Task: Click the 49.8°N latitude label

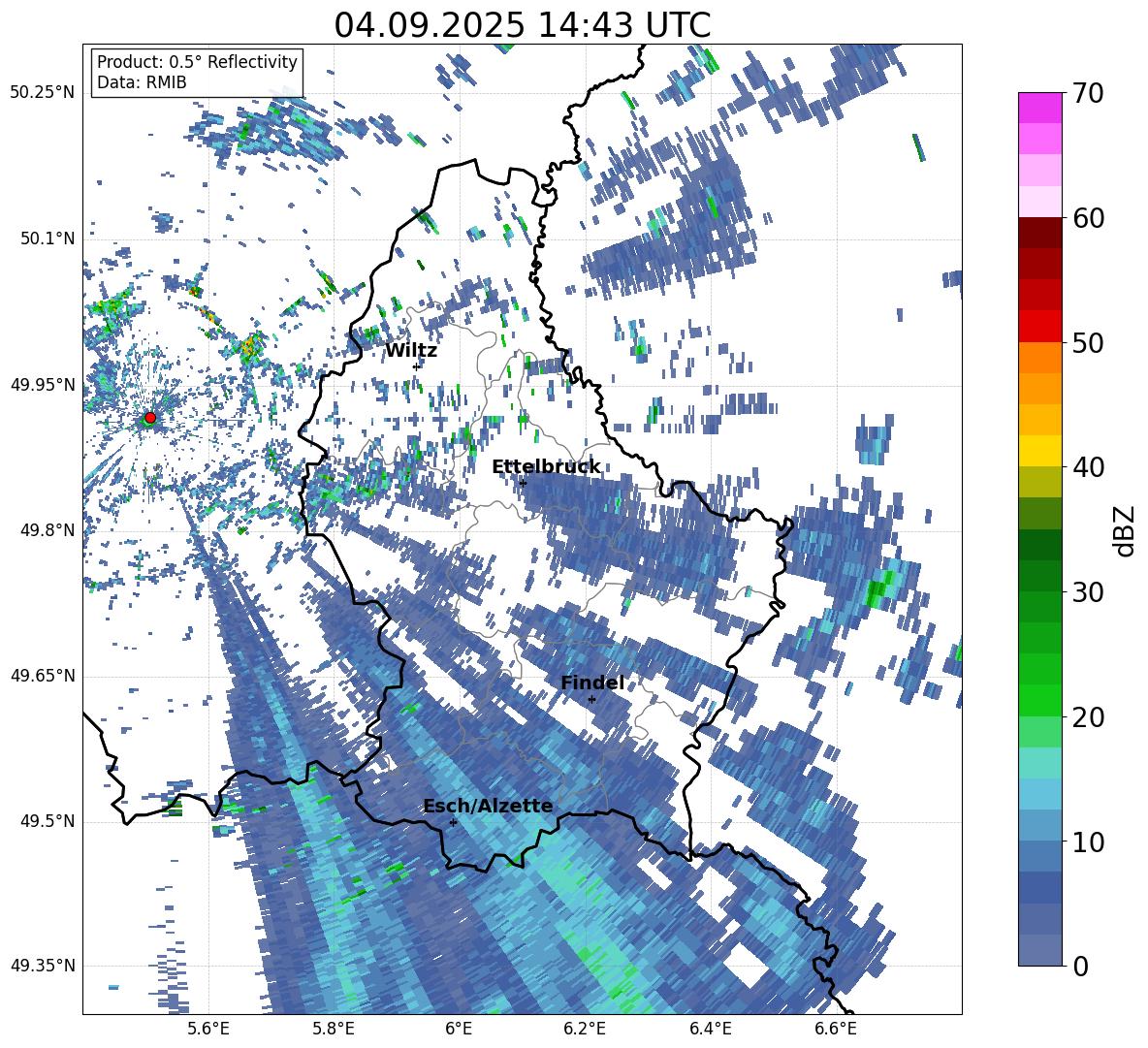Action: pos(47,530)
